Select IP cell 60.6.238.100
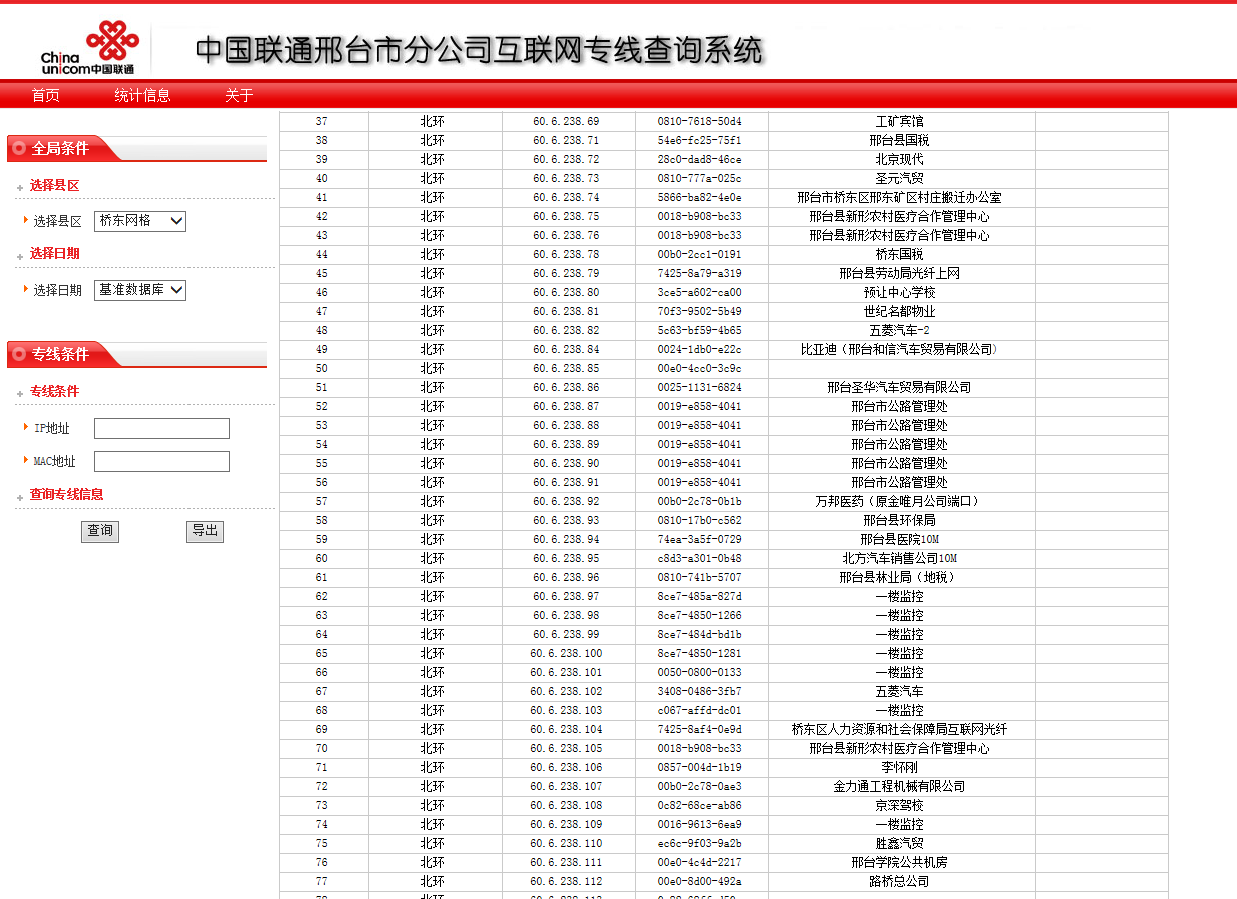Image resolution: width=1237 pixels, height=899 pixels. point(568,653)
